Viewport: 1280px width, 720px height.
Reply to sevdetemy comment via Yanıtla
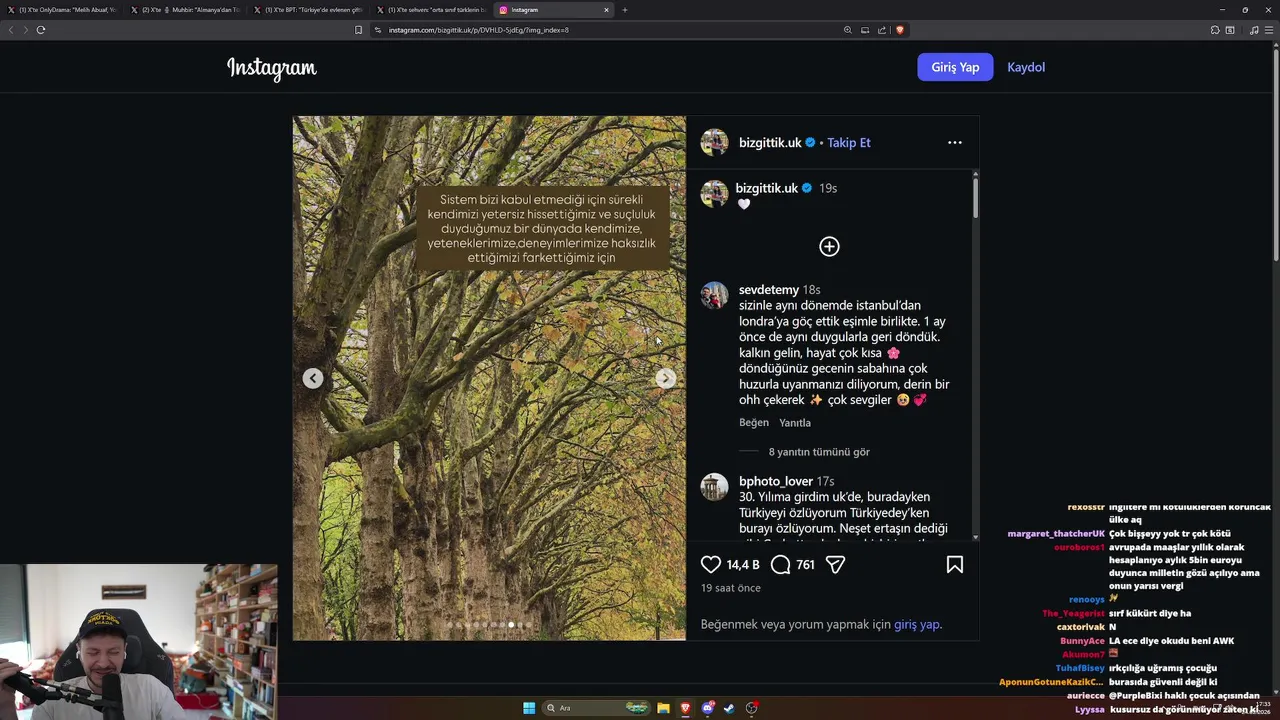click(795, 423)
